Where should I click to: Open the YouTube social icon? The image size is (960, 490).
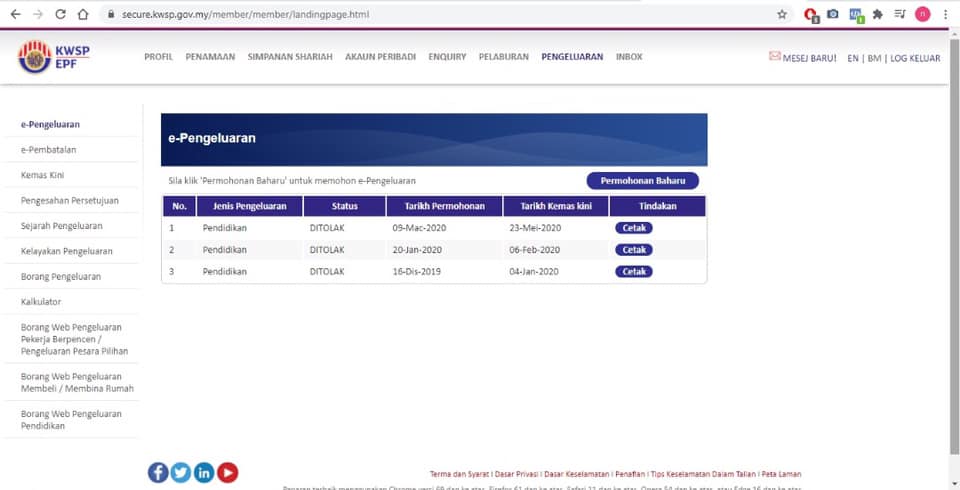227,472
